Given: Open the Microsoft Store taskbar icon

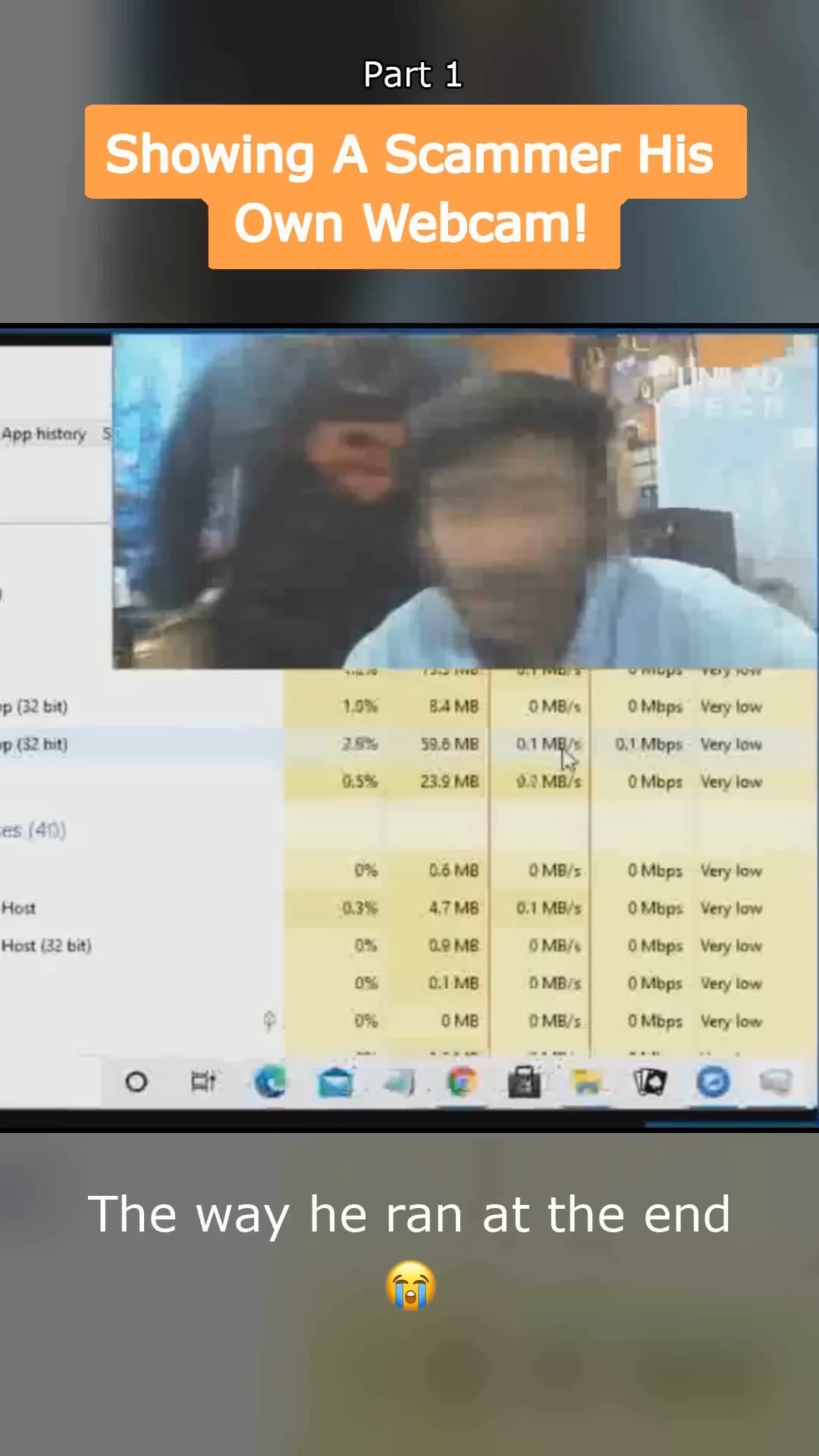Looking at the screenshot, I should pos(524,1082).
